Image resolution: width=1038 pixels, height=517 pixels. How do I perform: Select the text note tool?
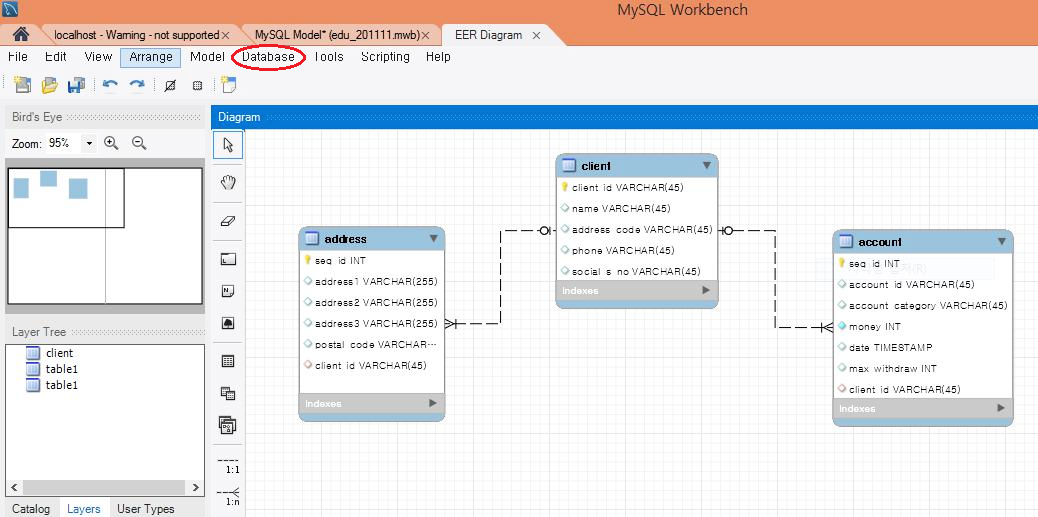point(228,291)
